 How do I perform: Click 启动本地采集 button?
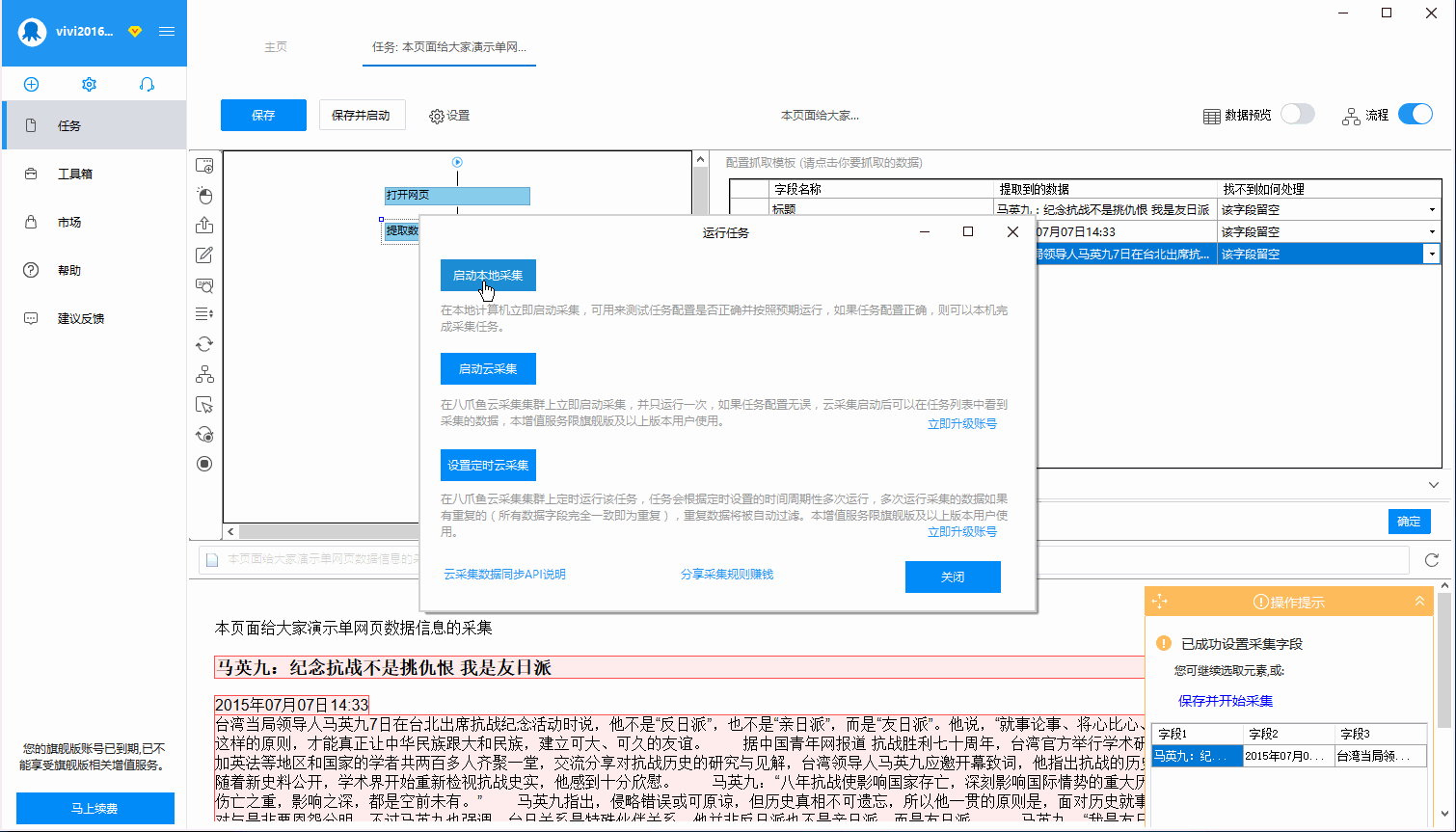488,275
